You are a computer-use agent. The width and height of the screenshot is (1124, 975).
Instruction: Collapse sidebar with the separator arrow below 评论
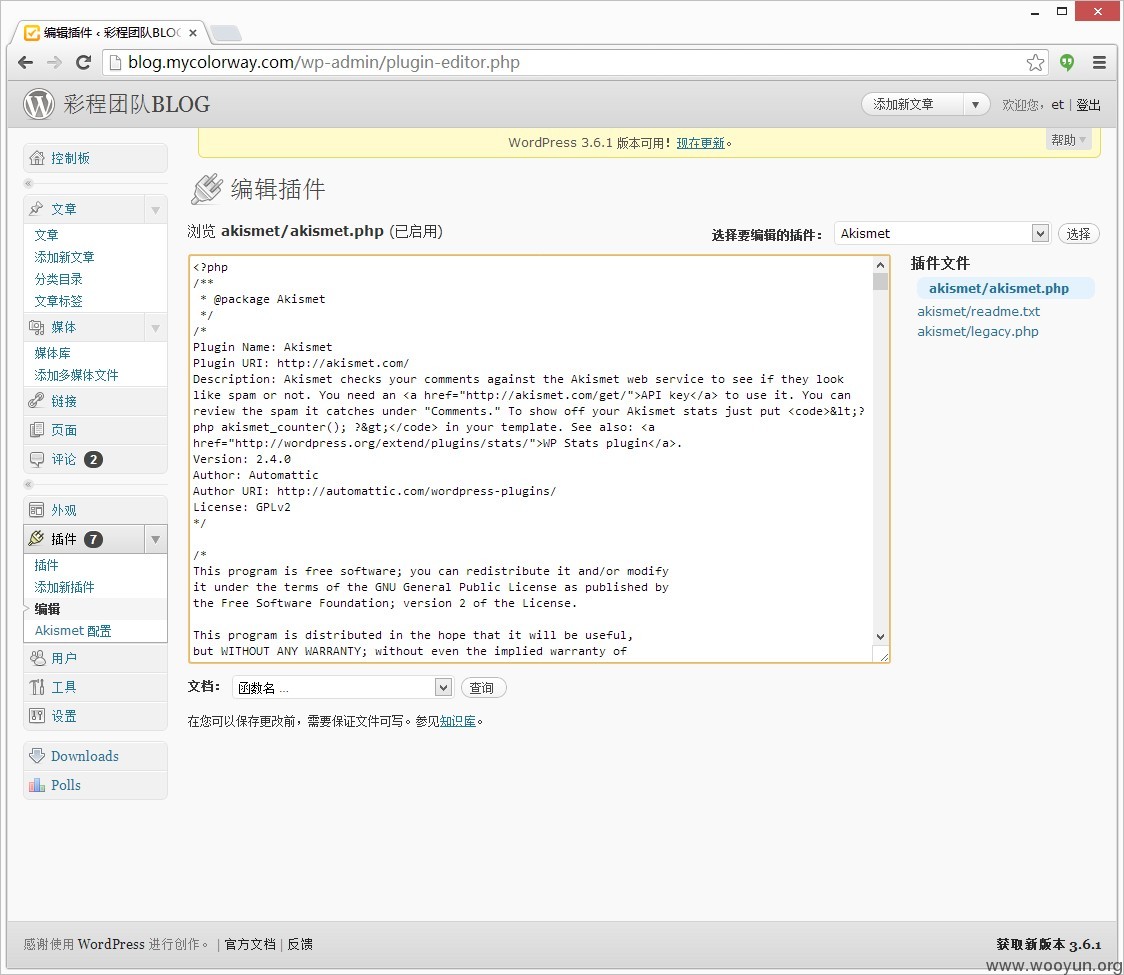point(29,485)
